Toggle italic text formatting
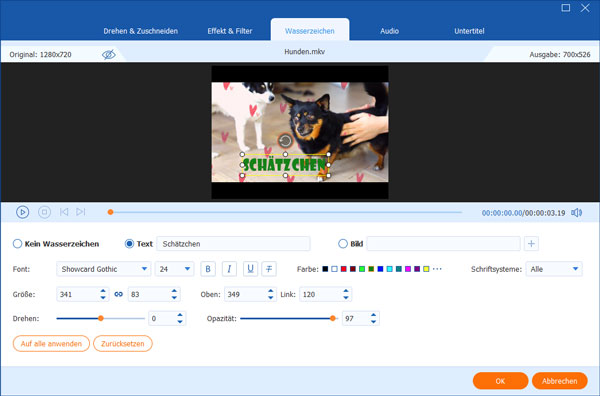The width and height of the screenshot is (600, 396). pyautogui.click(x=229, y=269)
